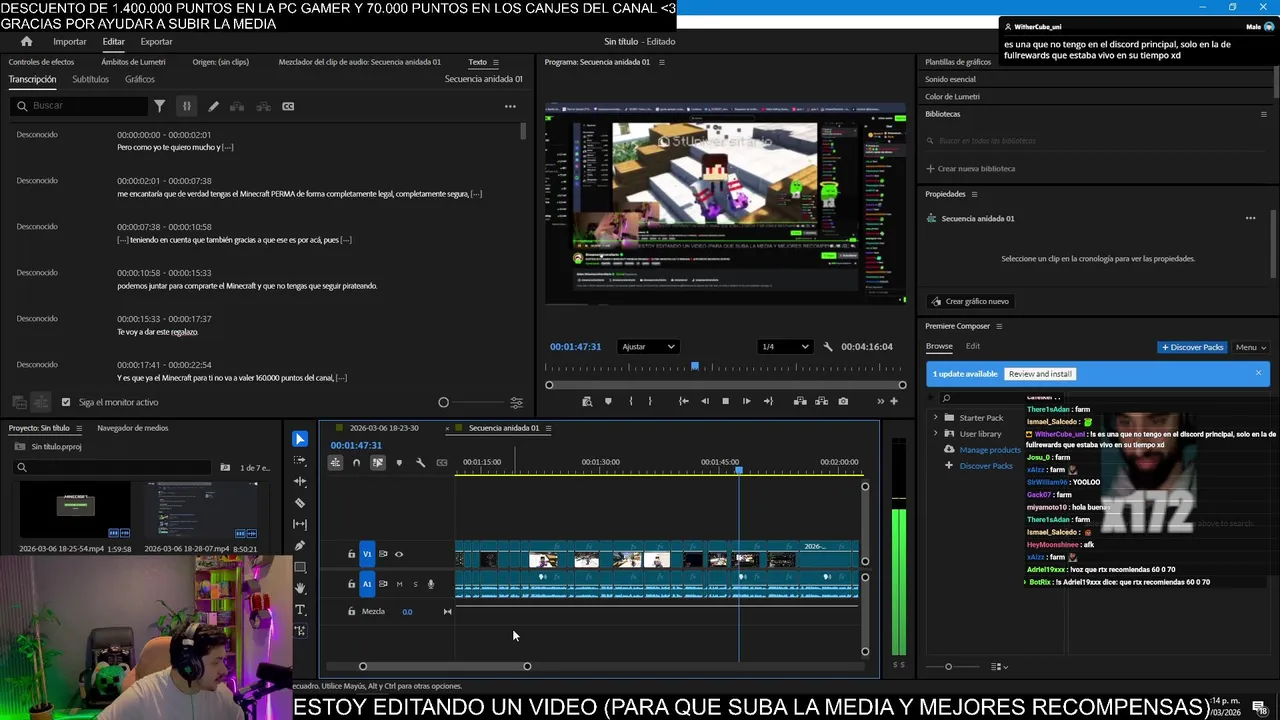Open the three-dots menu in transcript toolbar
Viewport: 1280px width, 720px height.
(510, 106)
